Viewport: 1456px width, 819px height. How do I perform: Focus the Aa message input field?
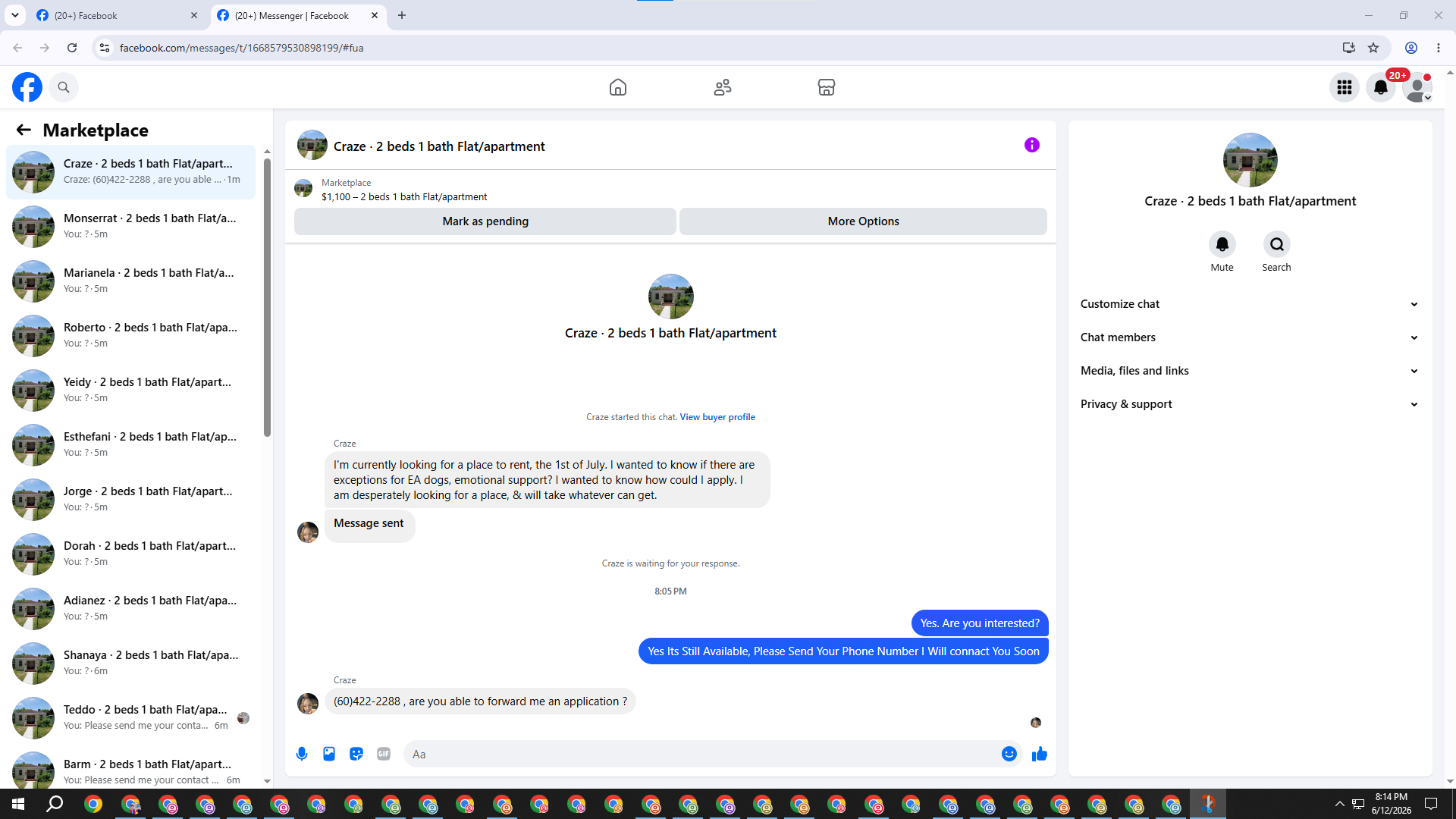(x=703, y=754)
